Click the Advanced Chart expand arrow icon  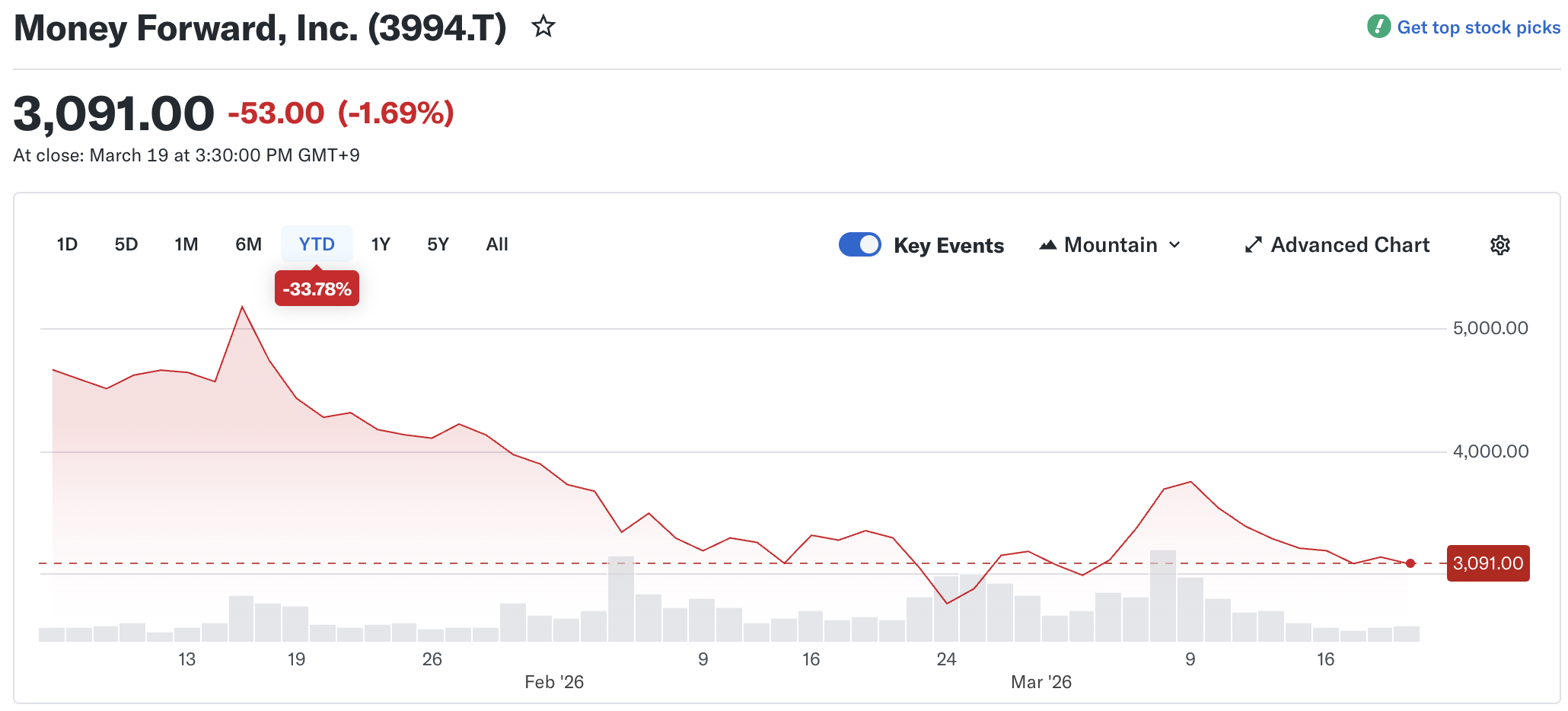tap(1253, 245)
